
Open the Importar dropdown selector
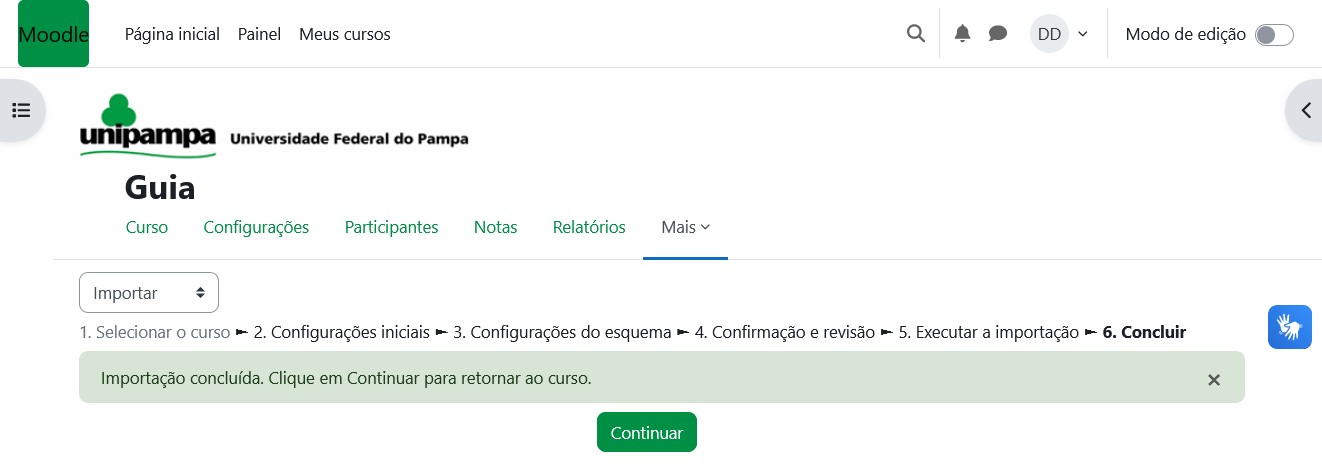coord(149,293)
